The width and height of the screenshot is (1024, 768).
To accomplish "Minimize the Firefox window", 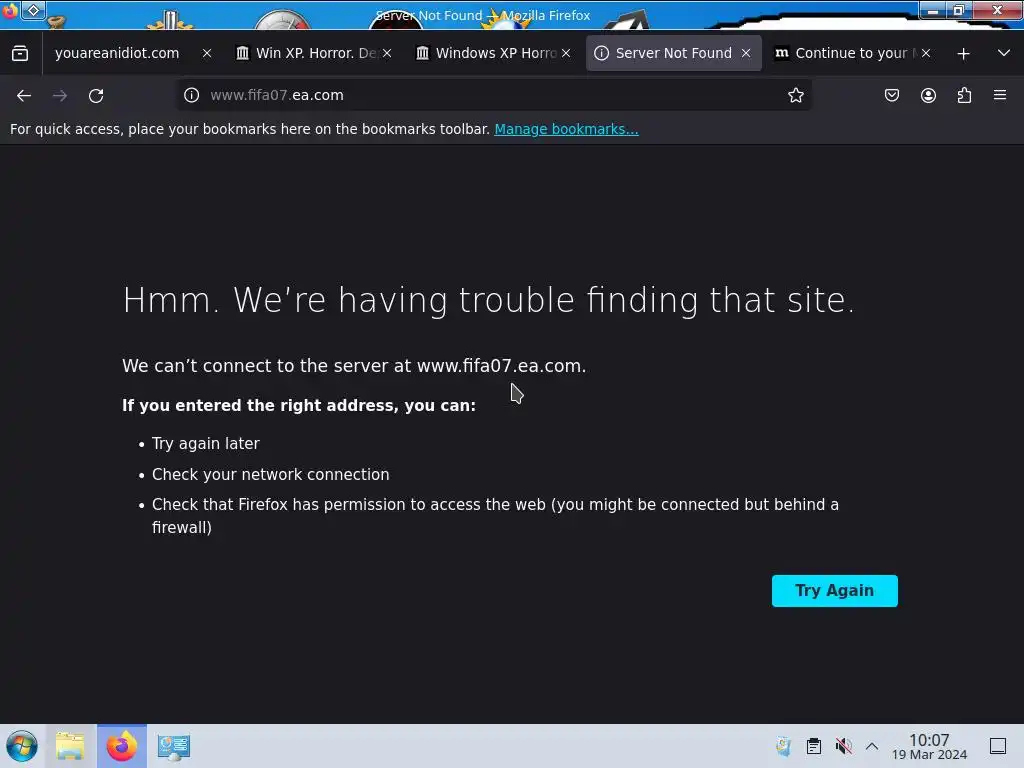I will (933, 10).
